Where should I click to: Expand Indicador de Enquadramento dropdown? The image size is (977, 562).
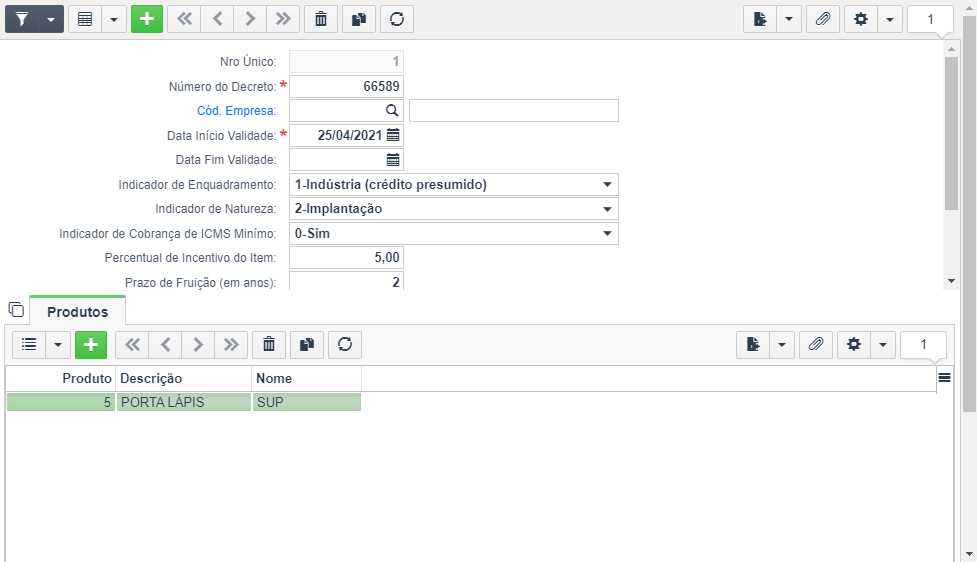point(454,184)
